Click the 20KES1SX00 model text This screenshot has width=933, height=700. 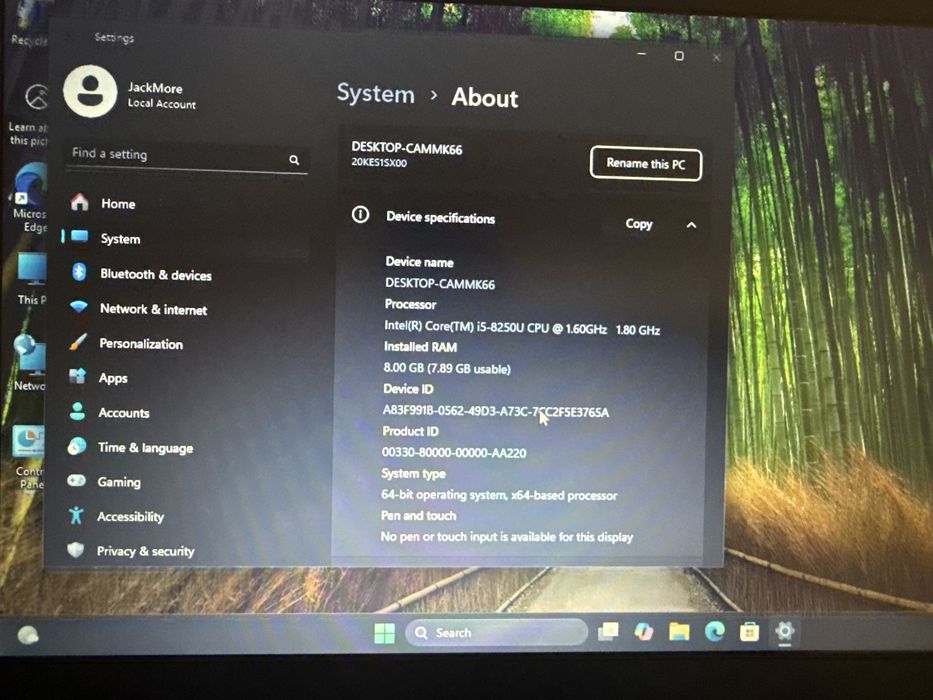[x=379, y=162]
